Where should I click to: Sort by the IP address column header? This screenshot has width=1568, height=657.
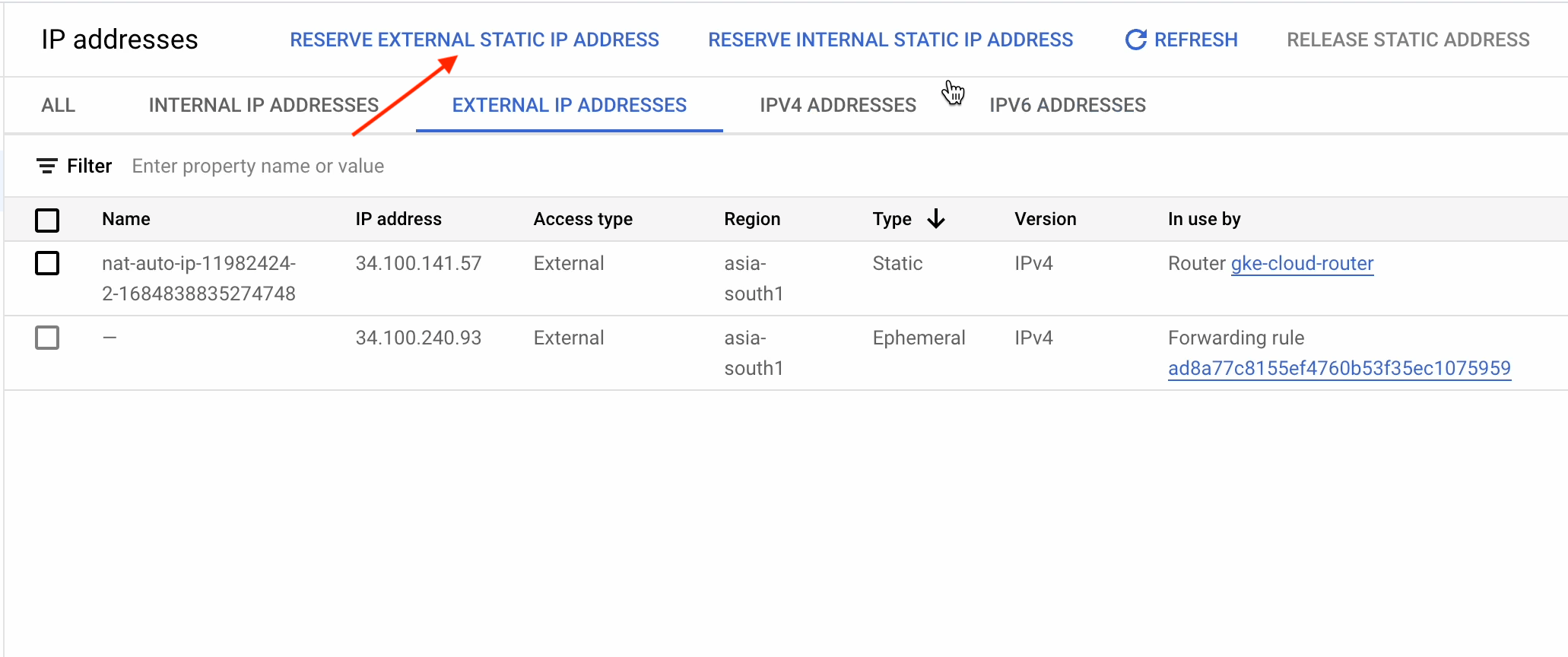pos(398,219)
